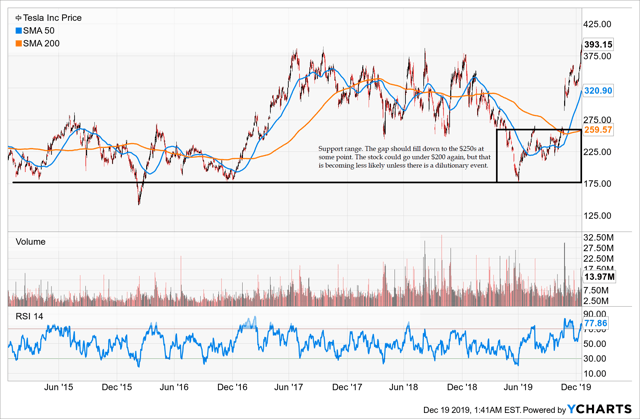Click the 27.50M volume axis label

click(599, 248)
